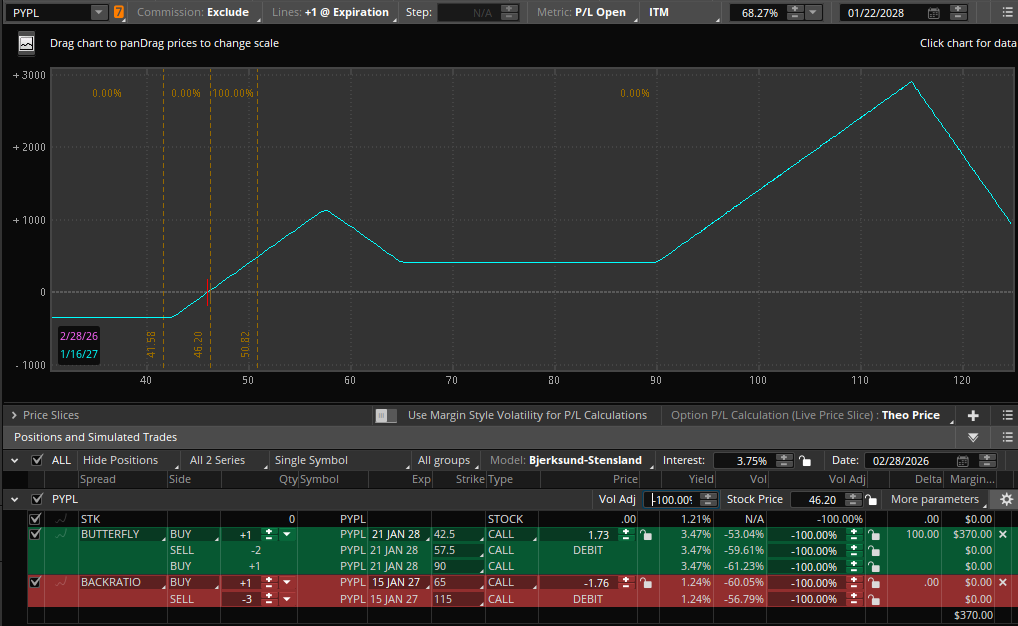Open the PYPL symbol dropdown arrow
The width and height of the screenshot is (1018, 626).
[98, 12]
